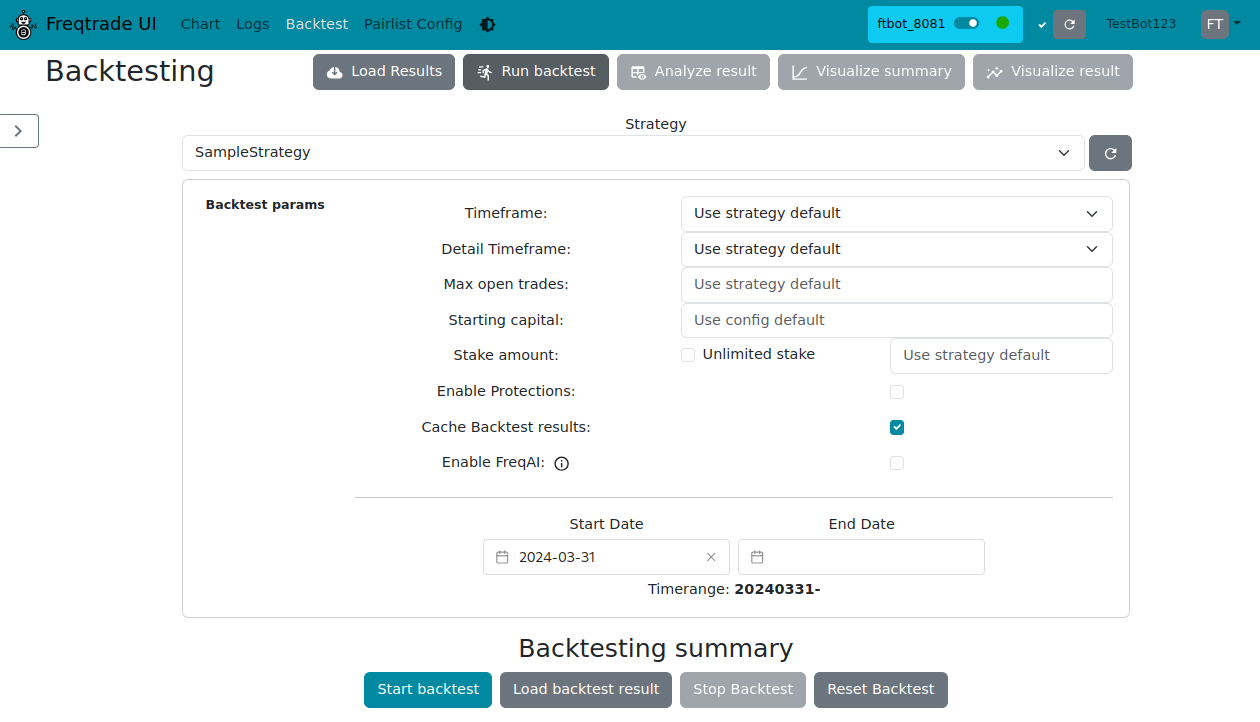The width and height of the screenshot is (1260, 722).
Task: Toggle the dark mode theme icon
Action: tap(487, 23)
